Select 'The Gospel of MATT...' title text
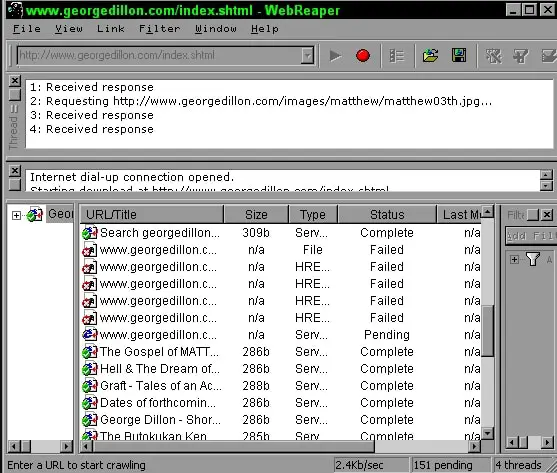The height and width of the screenshot is (473, 557). [x=159, y=352]
